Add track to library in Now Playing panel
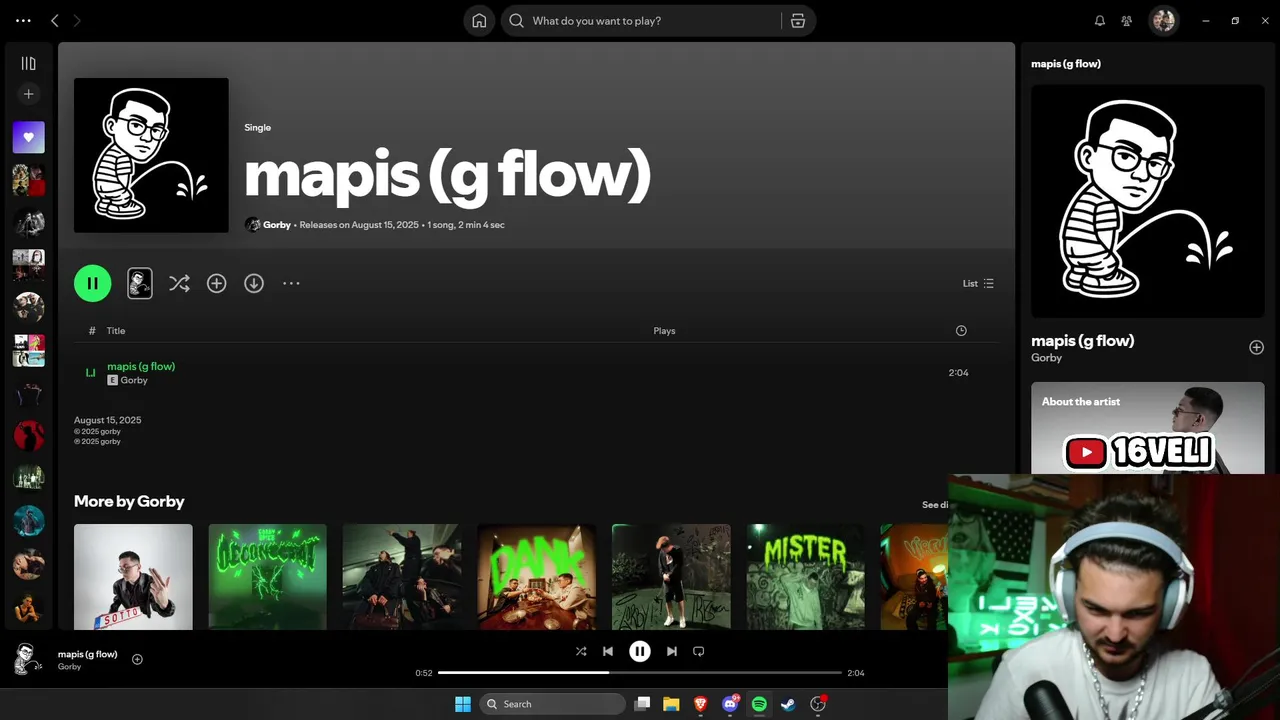Screen dimensions: 1280x720 (x=1256, y=347)
